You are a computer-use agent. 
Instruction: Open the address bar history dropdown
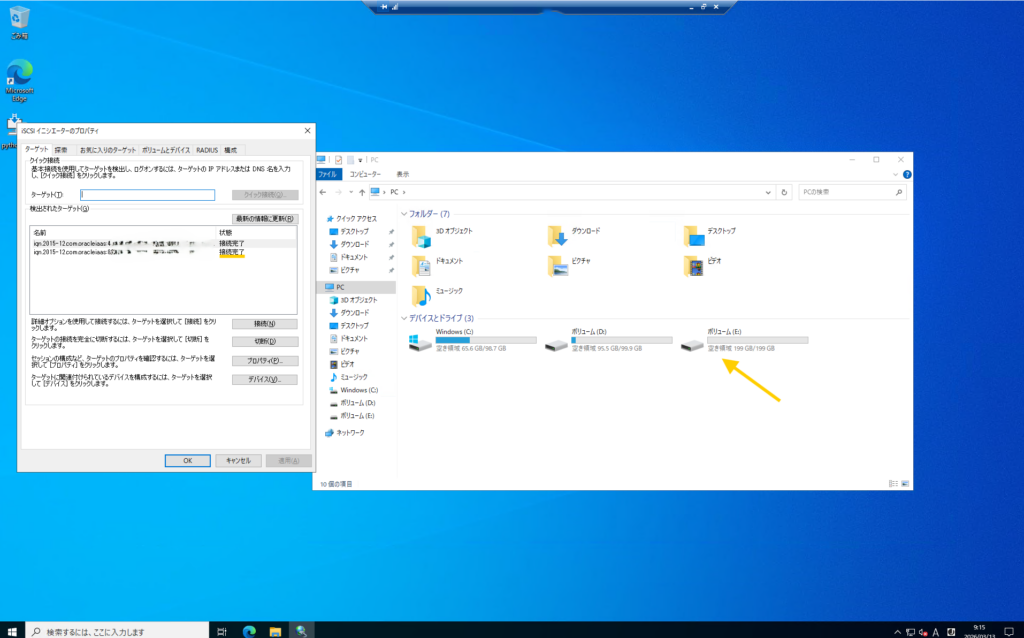click(x=767, y=191)
